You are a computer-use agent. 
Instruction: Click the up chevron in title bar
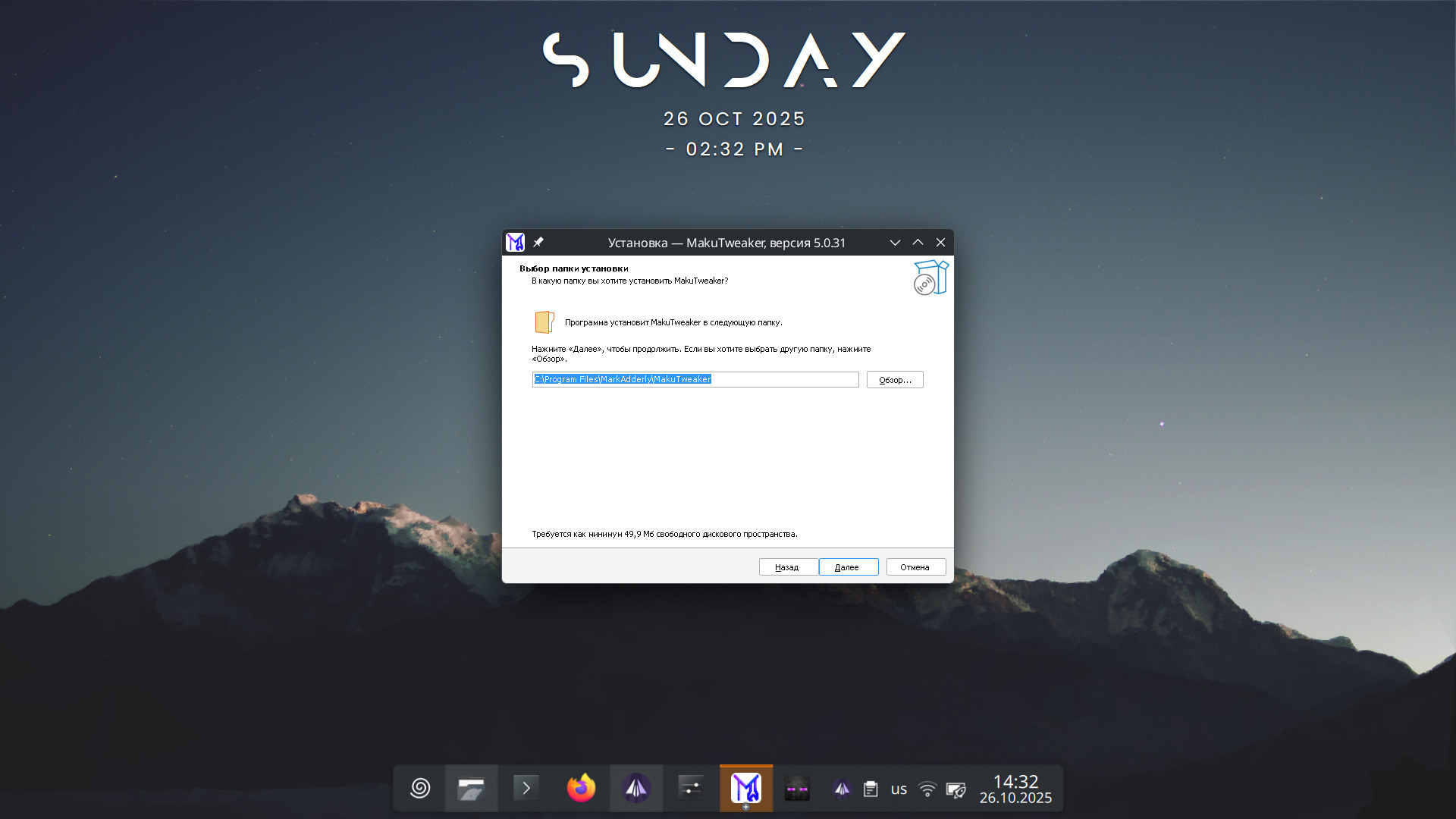tap(918, 243)
